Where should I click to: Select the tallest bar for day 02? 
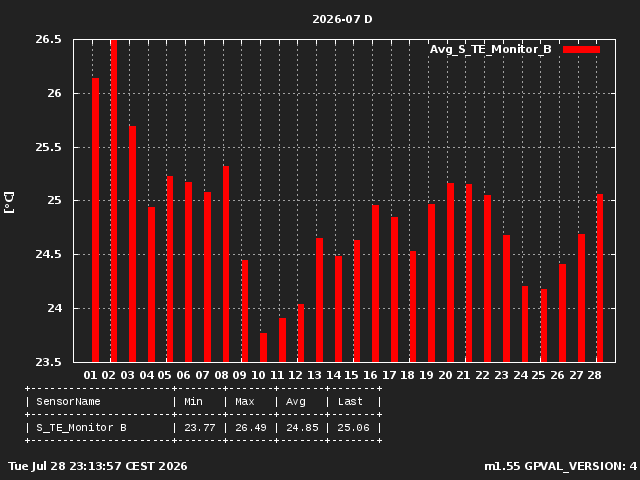point(114,201)
